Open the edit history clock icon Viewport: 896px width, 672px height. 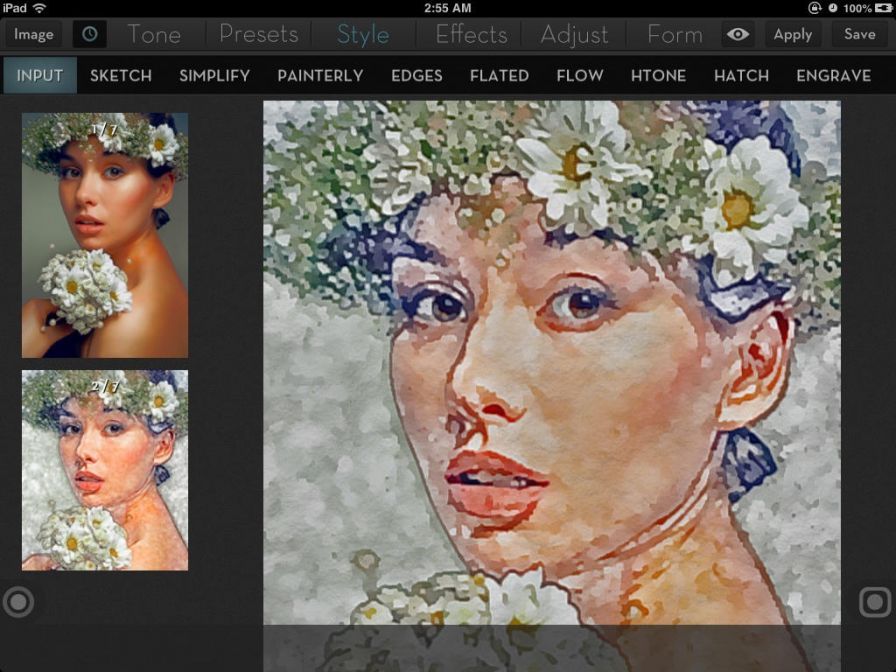89,34
